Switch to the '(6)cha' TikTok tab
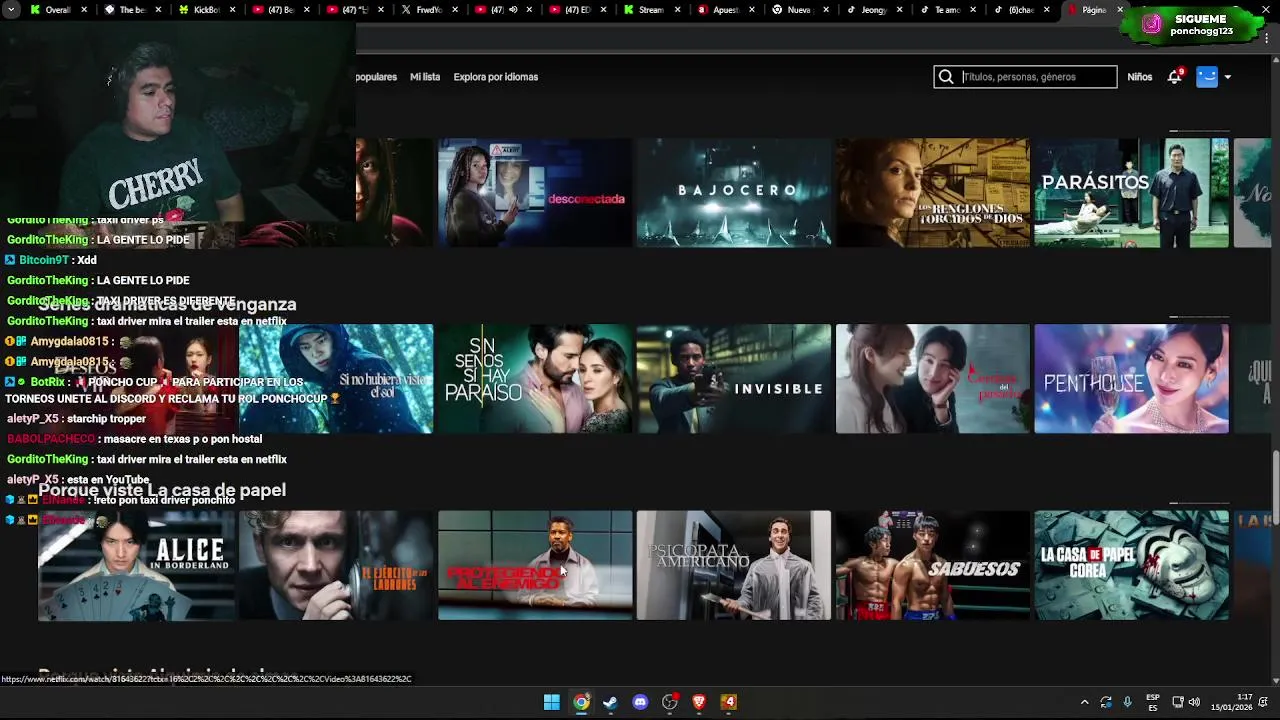 [1020, 10]
